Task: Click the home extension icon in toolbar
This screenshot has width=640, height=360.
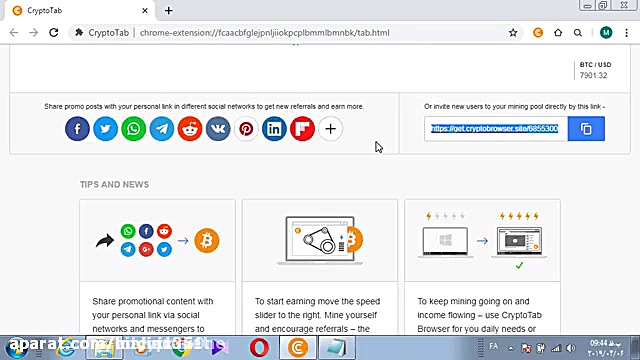Action: (558, 33)
